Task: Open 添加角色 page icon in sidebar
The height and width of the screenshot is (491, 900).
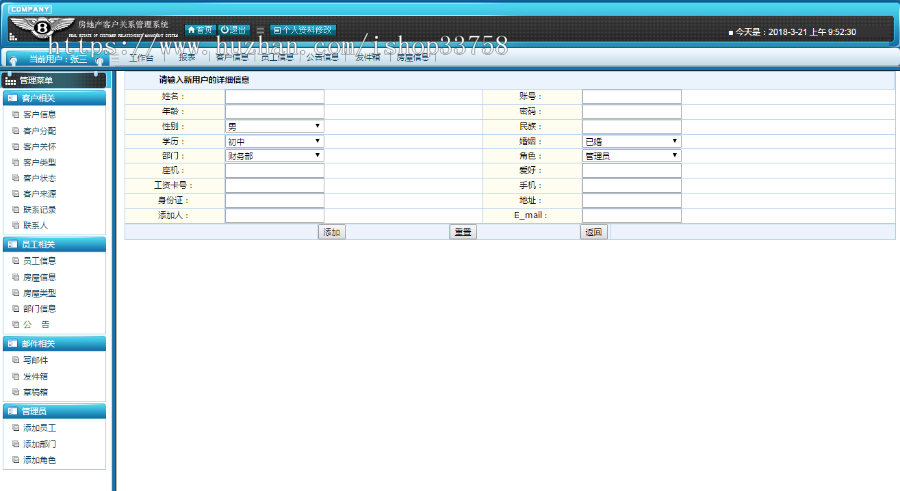Action: coord(15,460)
